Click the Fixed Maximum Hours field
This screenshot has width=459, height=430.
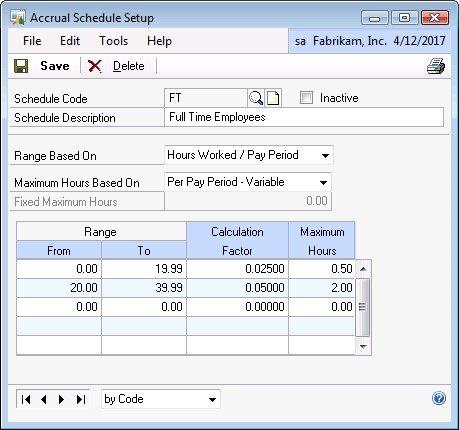click(248, 201)
